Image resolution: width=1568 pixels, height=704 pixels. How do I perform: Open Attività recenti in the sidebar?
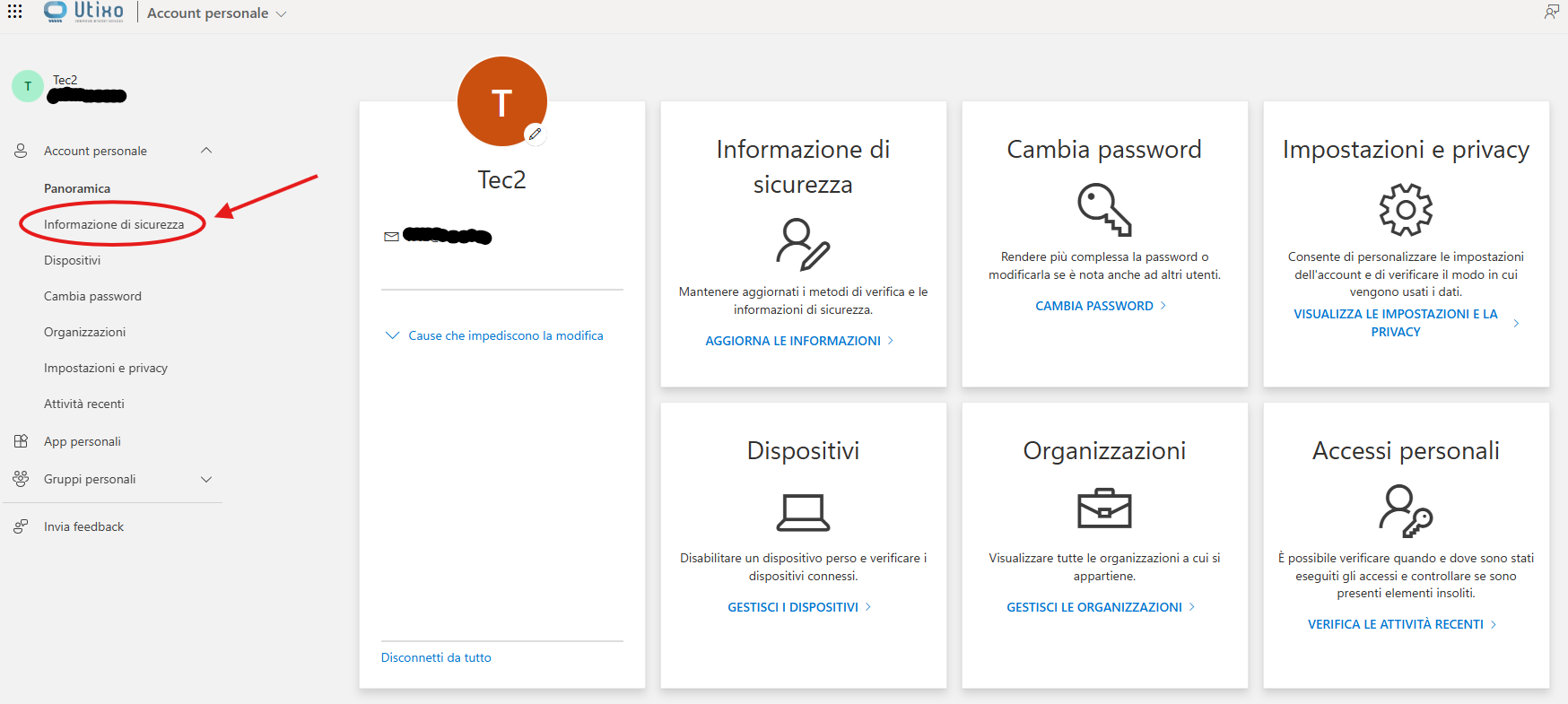tap(84, 404)
